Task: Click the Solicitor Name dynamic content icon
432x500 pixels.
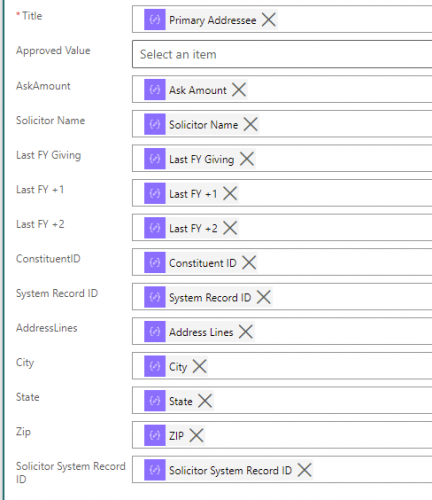Action: click(155, 124)
